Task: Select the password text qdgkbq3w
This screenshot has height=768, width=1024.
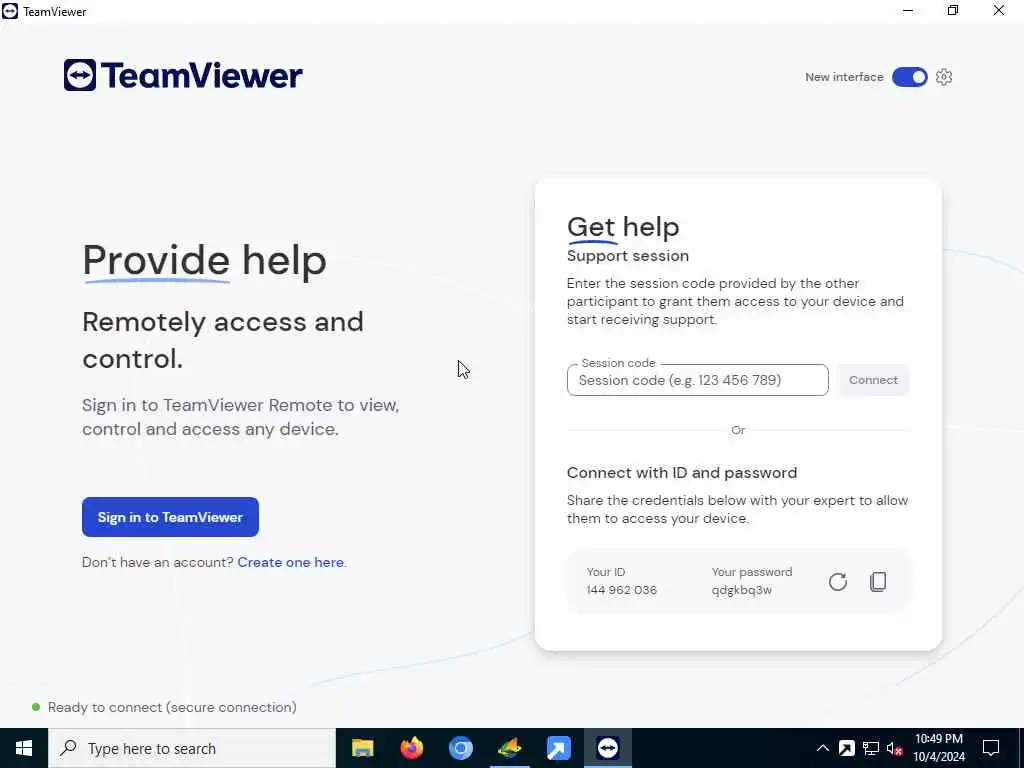Action: (742, 590)
